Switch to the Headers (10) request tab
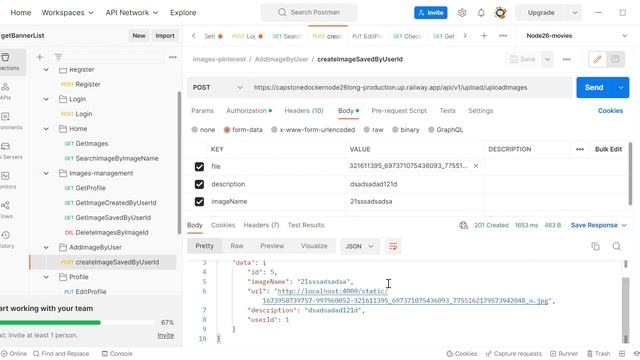This screenshot has width=640, height=360. (304, 111)
